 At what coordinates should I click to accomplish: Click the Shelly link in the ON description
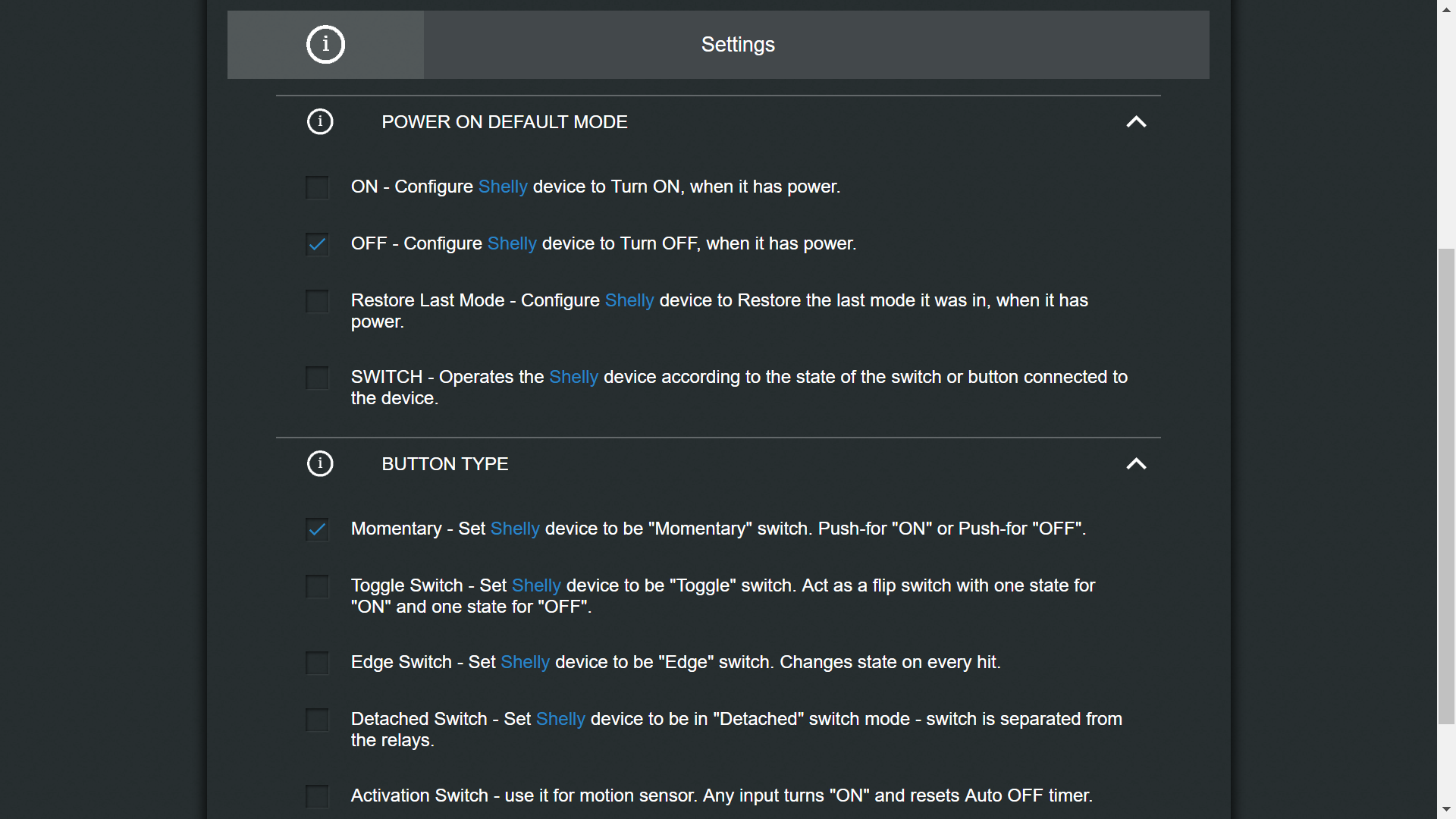[x=503, y=187]
